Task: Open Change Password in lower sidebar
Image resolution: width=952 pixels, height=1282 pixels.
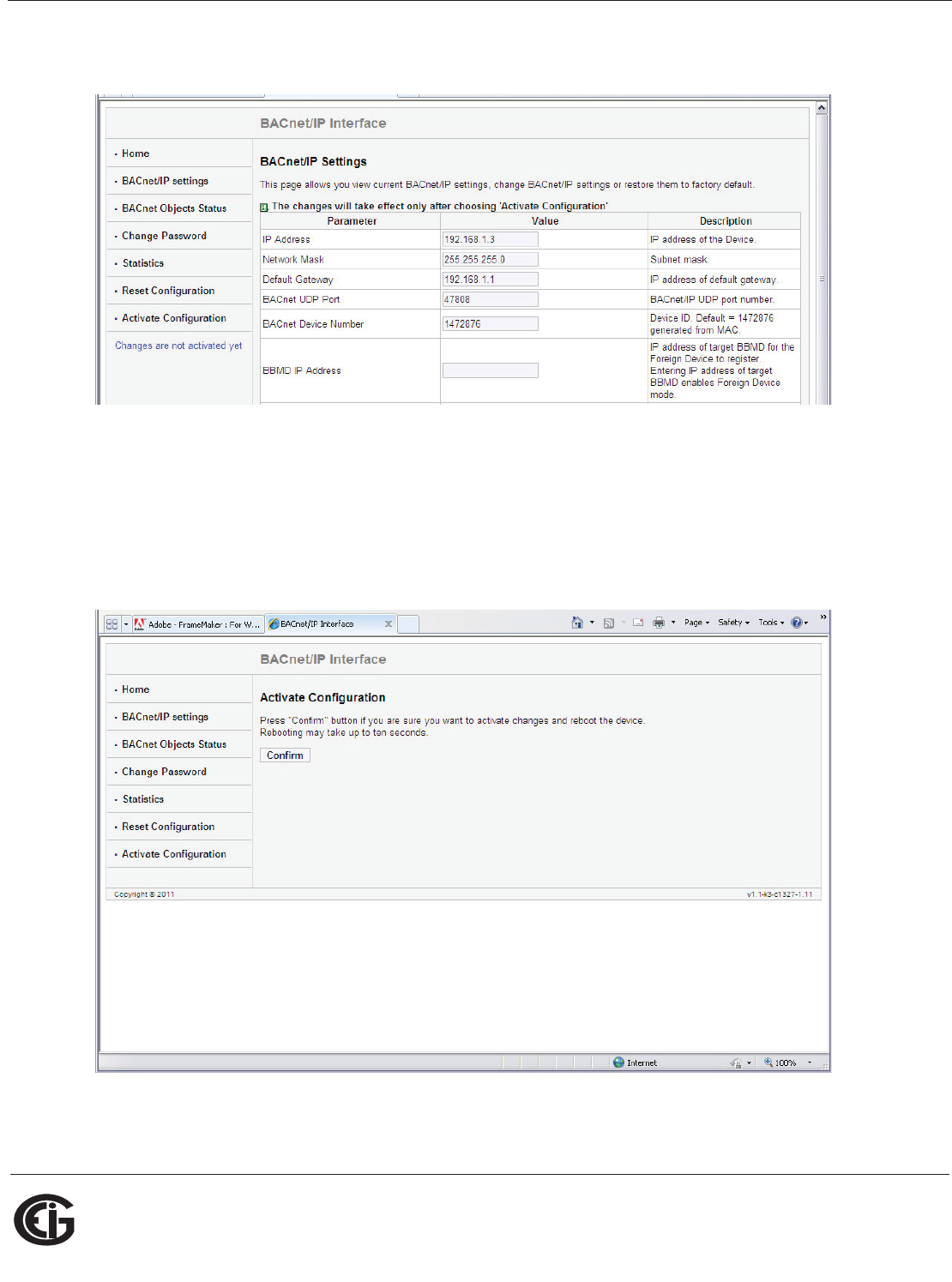Action: pyautogui.click(x=164, y=772)
